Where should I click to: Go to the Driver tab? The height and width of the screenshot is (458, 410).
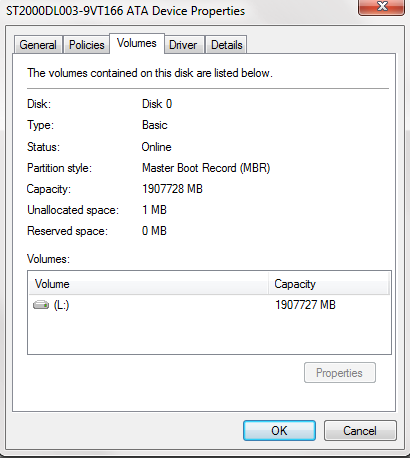[x=183, y=45]
